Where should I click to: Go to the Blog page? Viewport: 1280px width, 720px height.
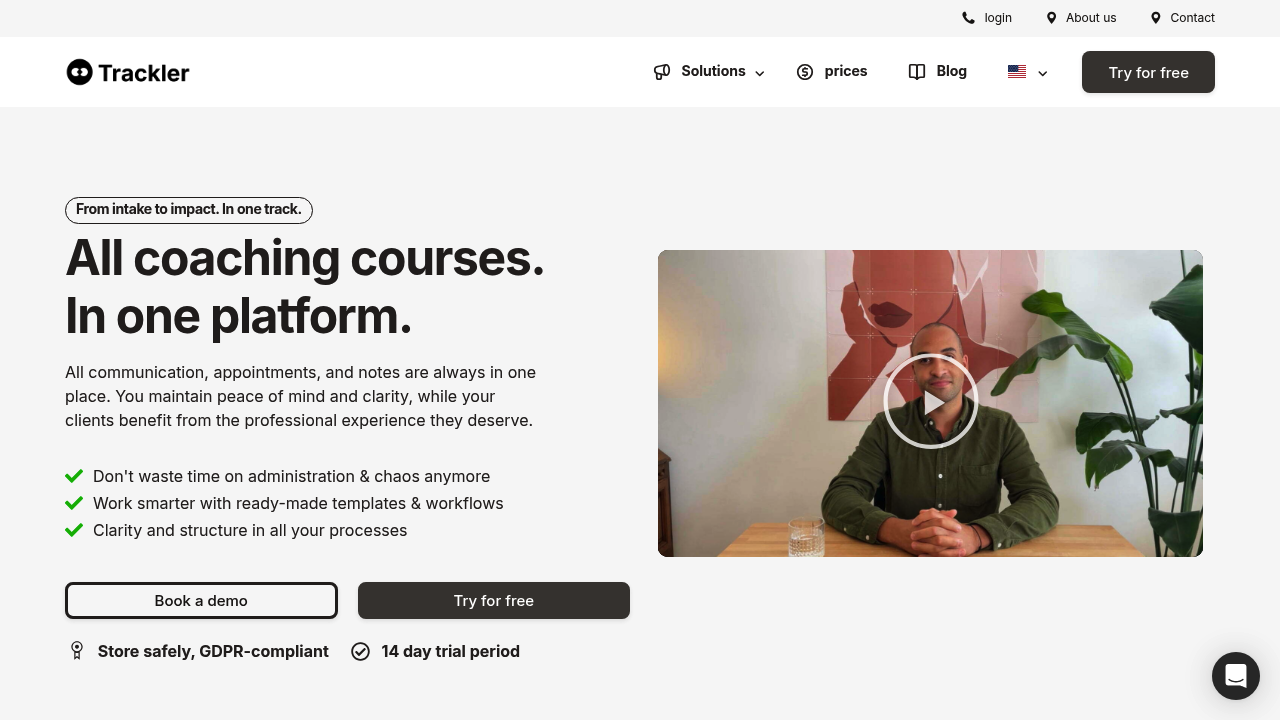coord(951,71)
